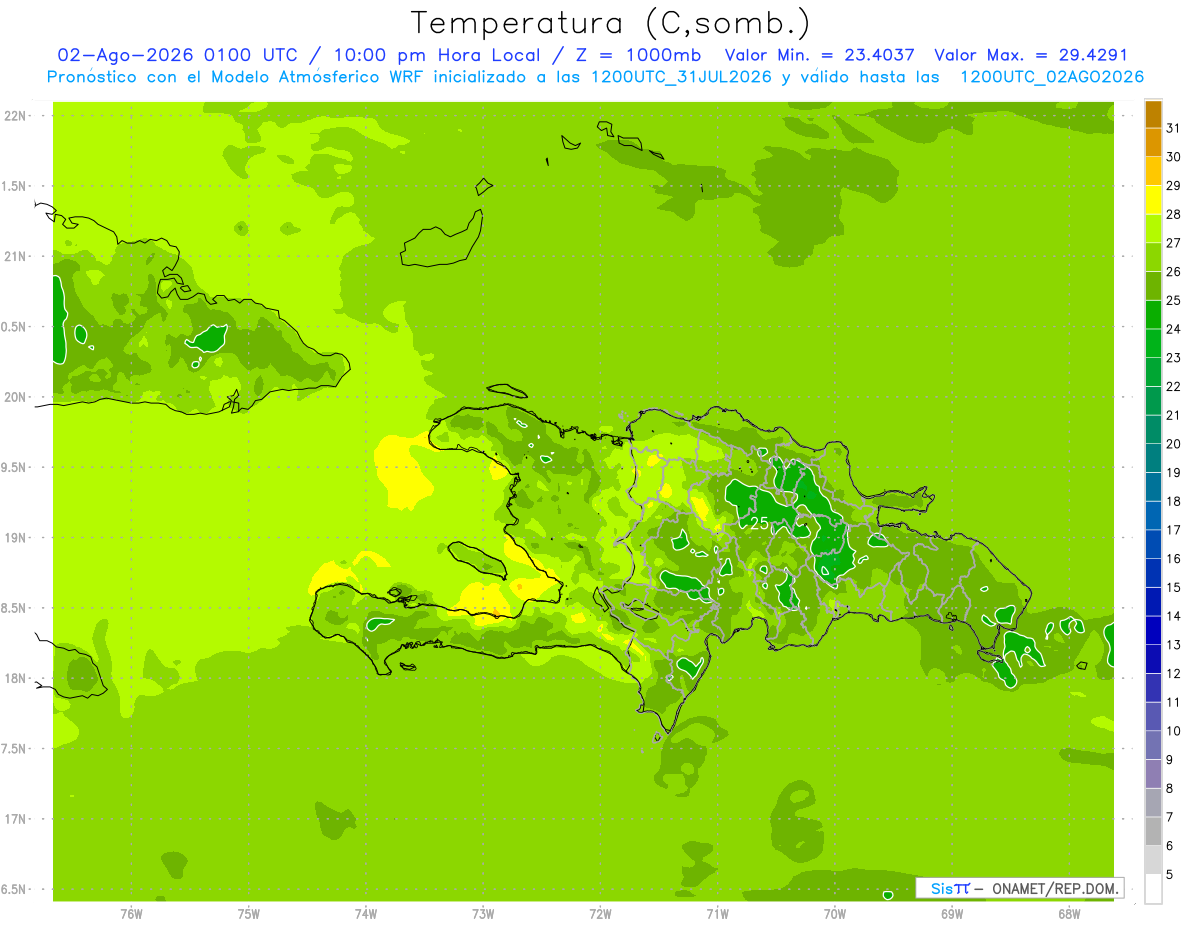The height and width of the screenshot is (927, 1200).
Task: Click the green legend swatch between 24 and 25
Action: [x=1153, y=315]
